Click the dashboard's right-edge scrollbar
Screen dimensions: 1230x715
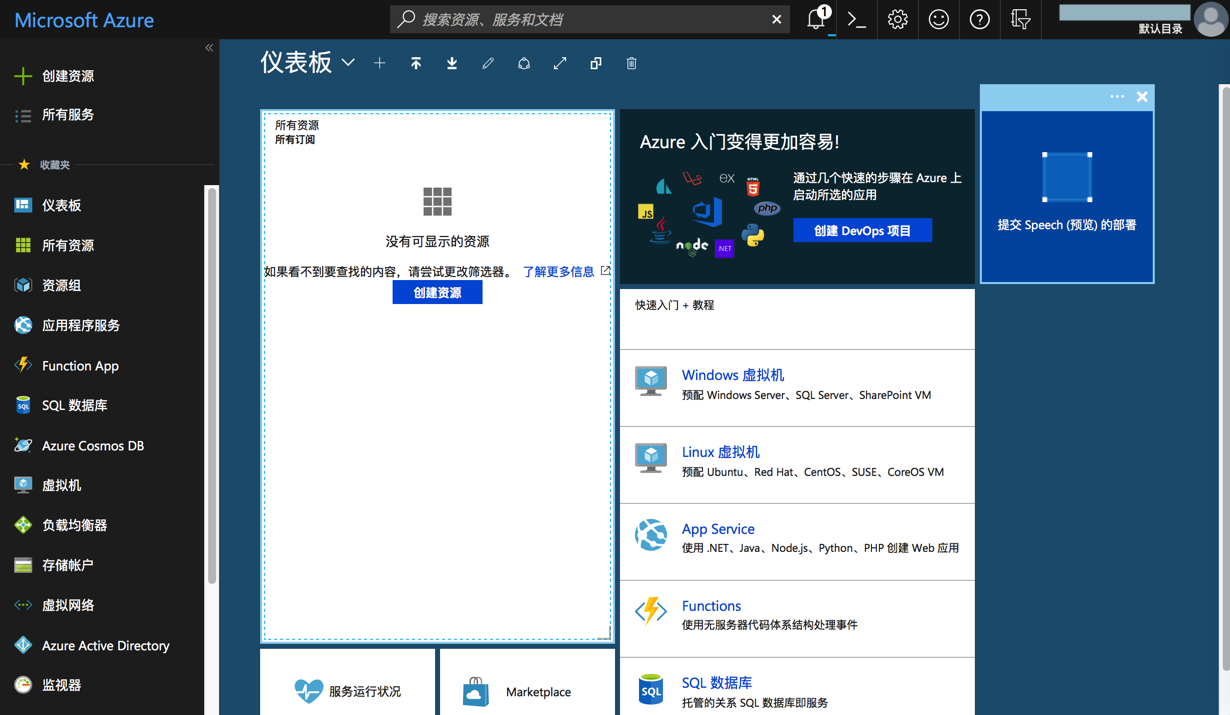coord(1225,380)
